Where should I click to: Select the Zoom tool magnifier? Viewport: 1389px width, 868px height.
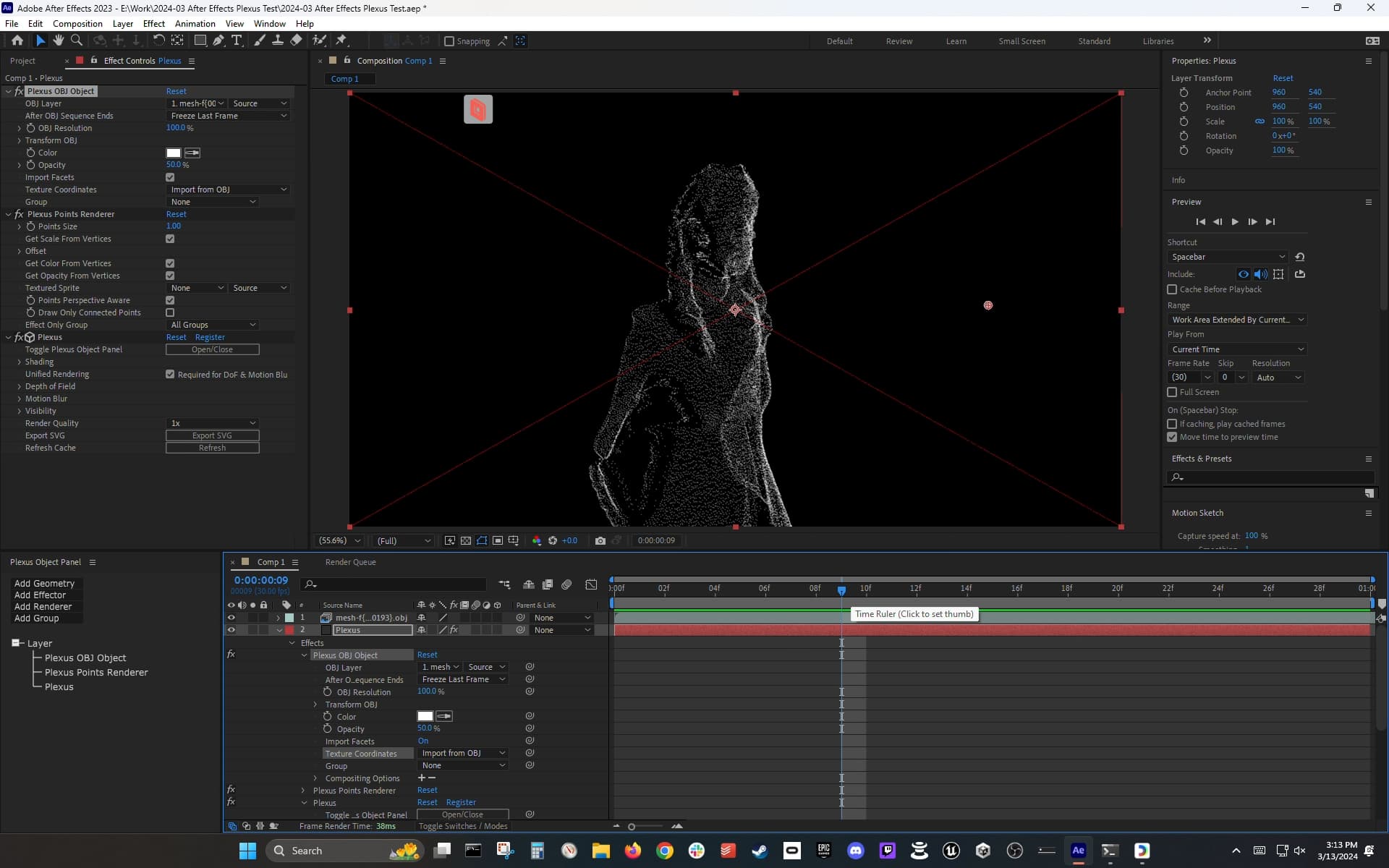(x=76, y=41)
